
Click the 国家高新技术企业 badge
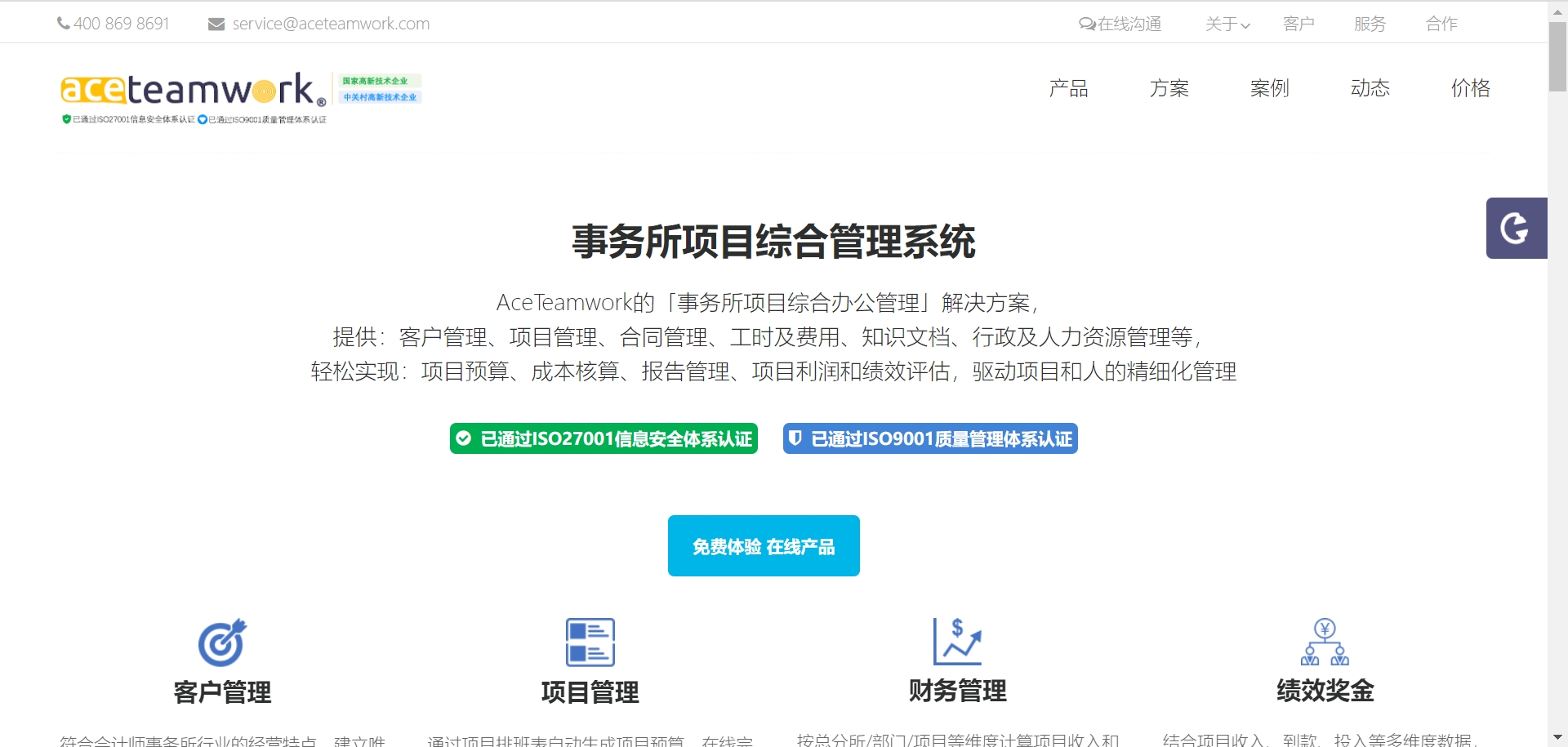point(380,81)
